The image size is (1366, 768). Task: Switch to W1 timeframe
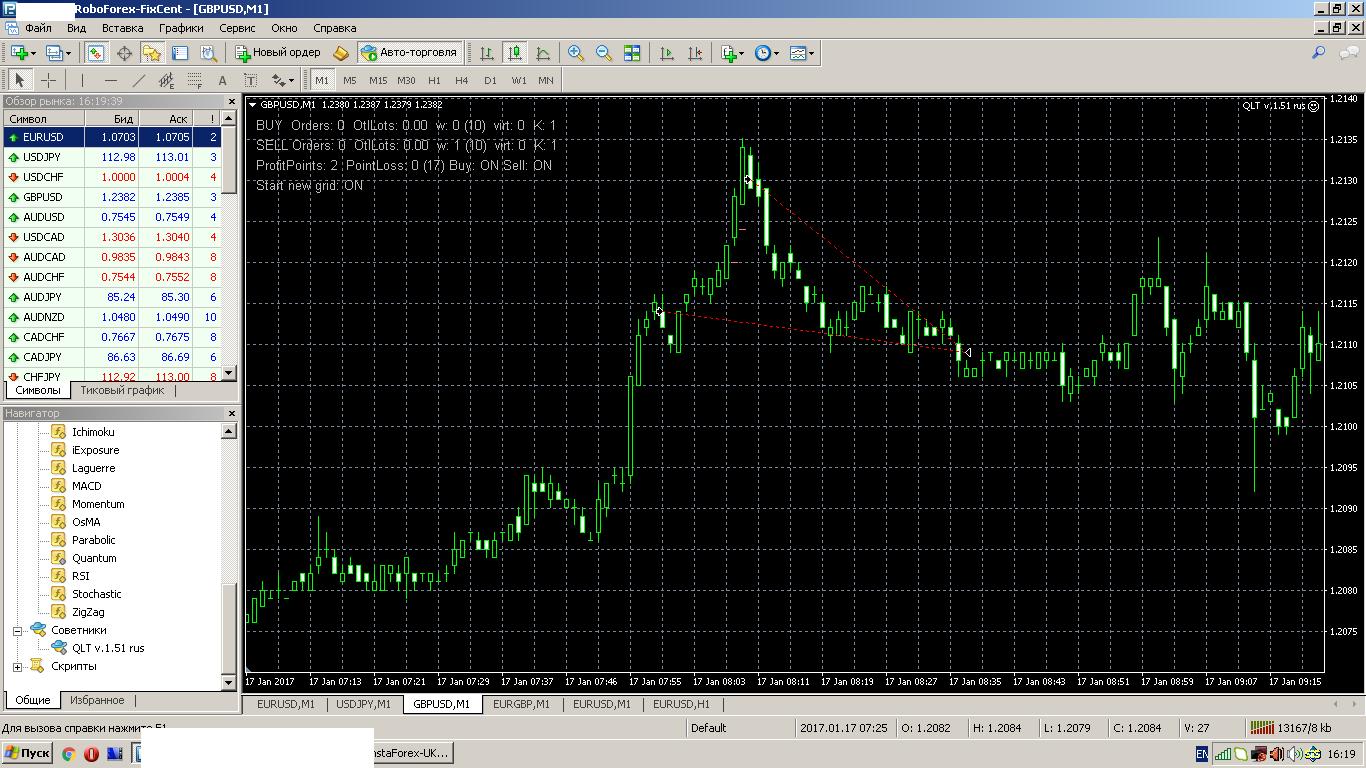[x=518, y=80]
